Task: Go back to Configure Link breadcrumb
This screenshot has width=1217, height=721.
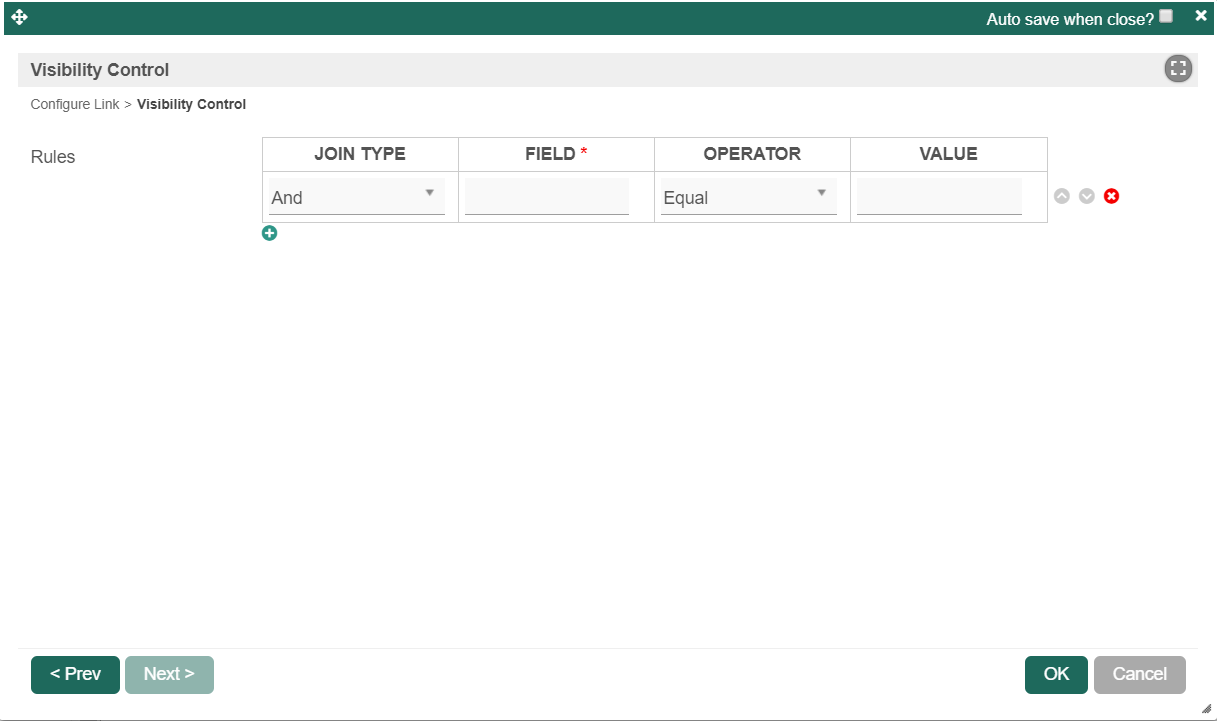Action: [x=75, y=104]
